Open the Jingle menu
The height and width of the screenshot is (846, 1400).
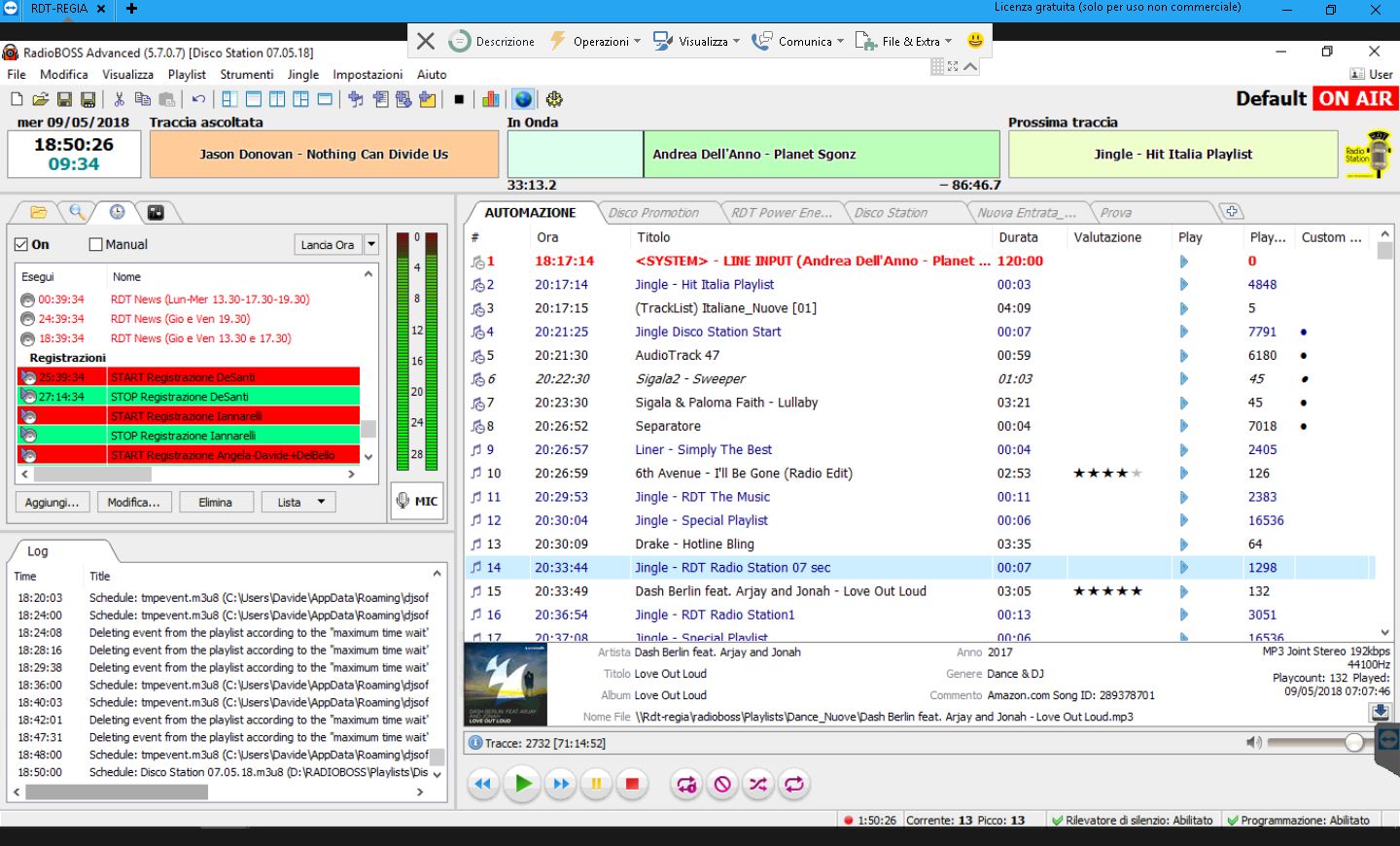click(x=303, y=75)
